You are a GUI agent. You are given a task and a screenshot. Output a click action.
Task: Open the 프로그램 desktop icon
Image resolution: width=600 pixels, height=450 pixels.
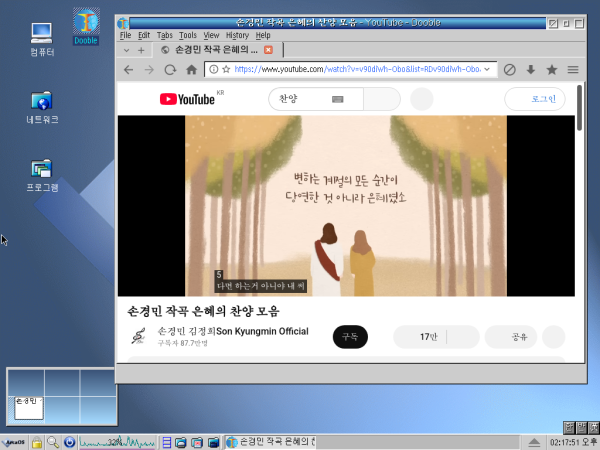tap(42, 176)
